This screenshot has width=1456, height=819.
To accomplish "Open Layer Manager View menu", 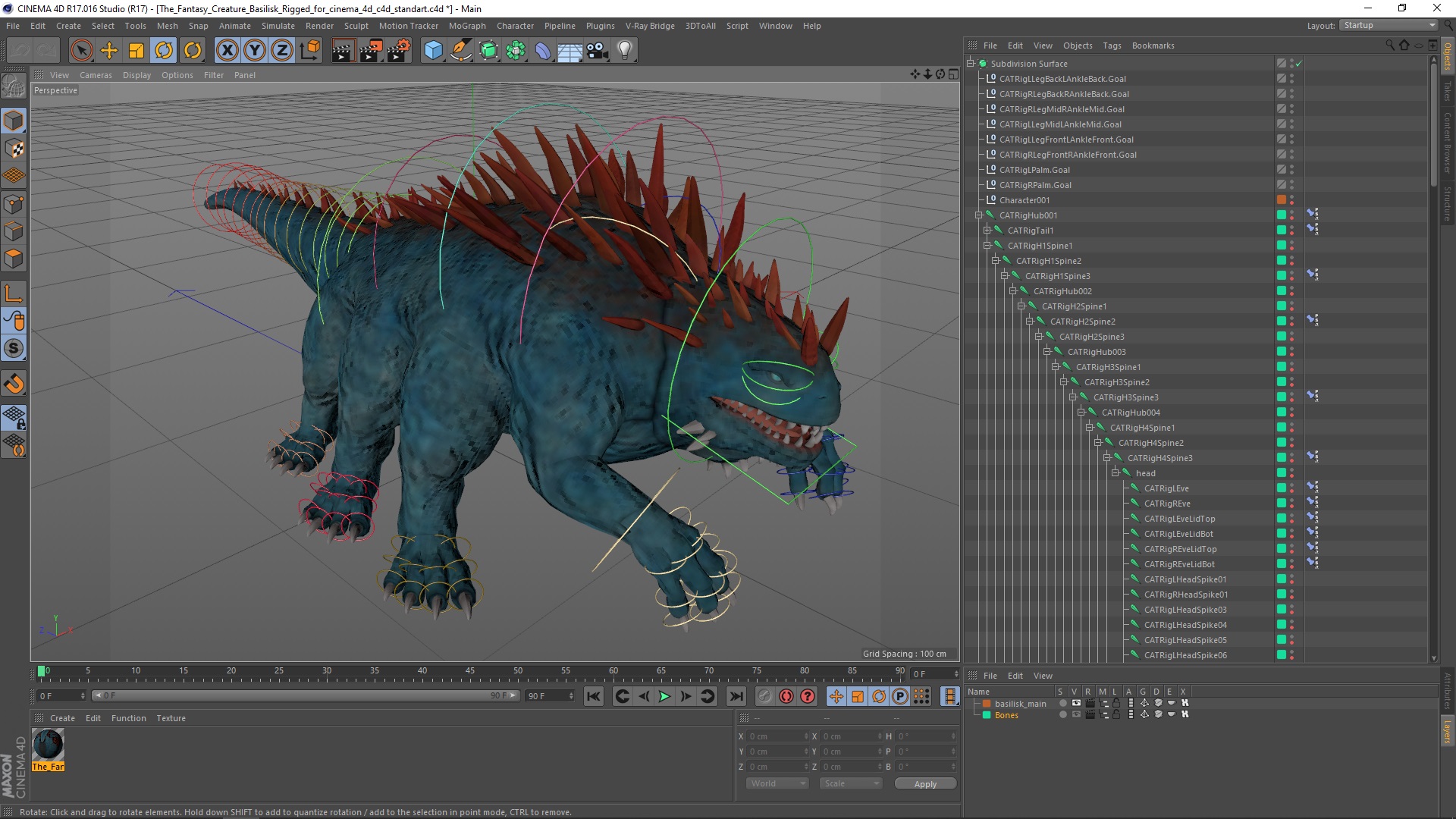I will click(1043, 676).
